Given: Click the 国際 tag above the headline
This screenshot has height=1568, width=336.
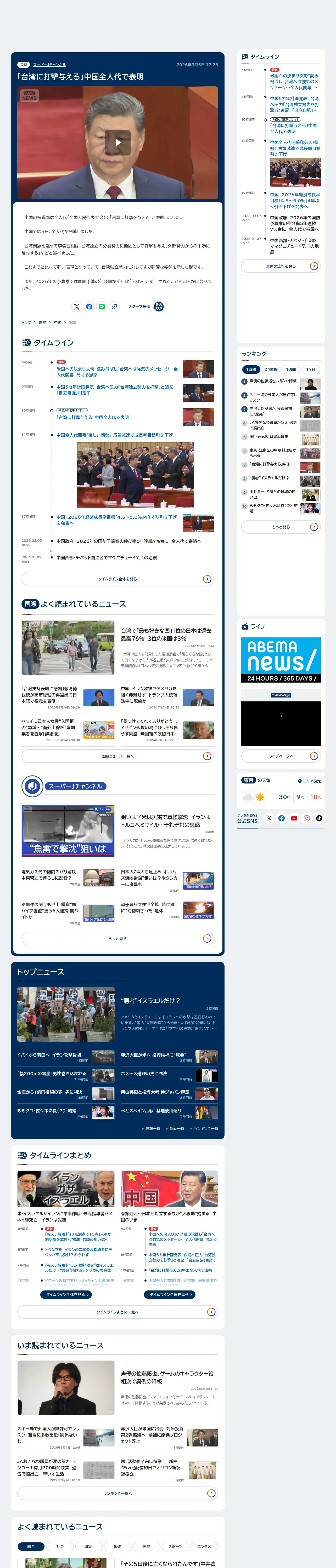Looking at the screenshot, I should [x=23, y=65].
